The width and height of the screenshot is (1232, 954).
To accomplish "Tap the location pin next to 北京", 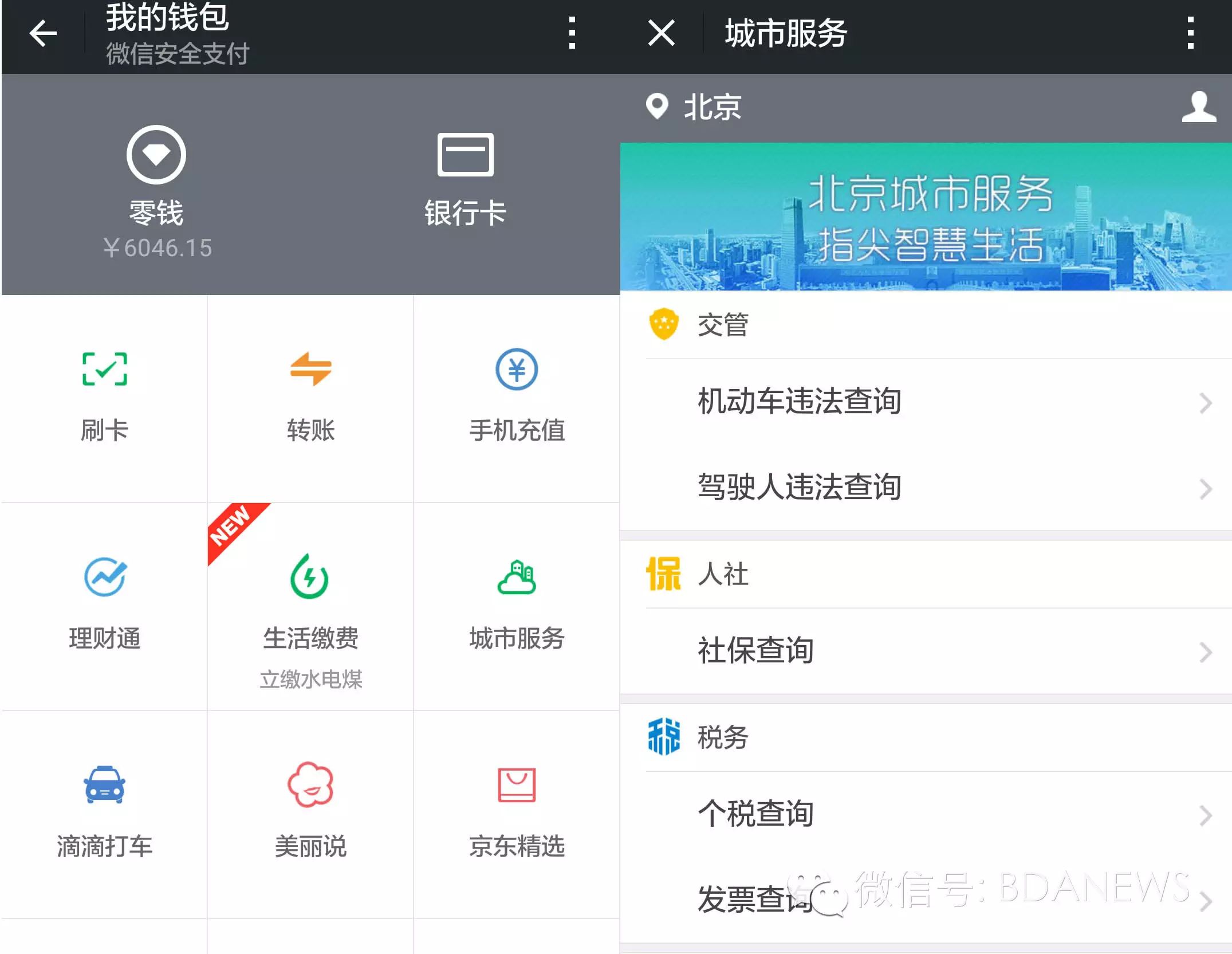I will (657, 107).
